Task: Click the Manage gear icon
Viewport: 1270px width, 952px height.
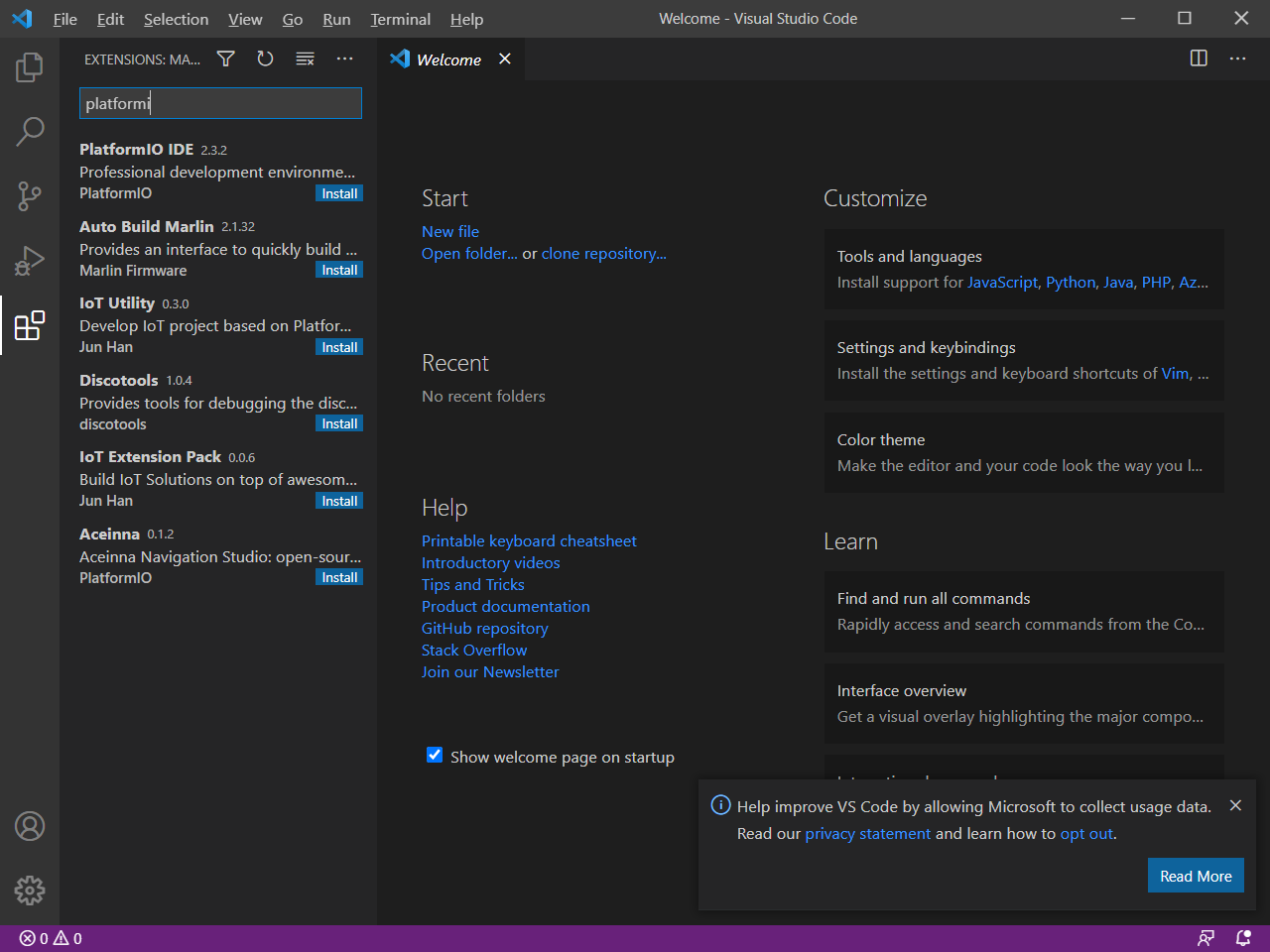Action: click(30, 890)
